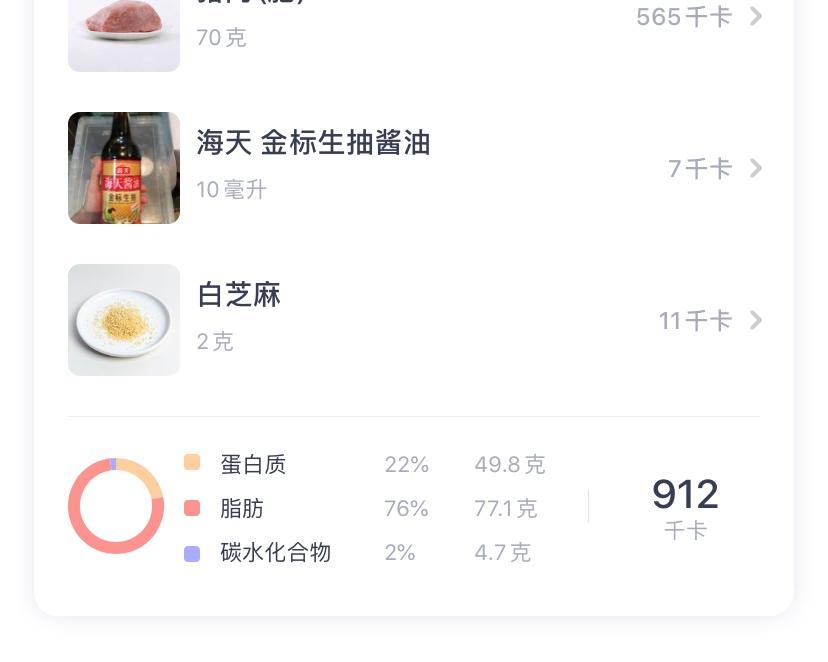Expand the 海天 金标生抽酱油 chevron arrow
828x662 pixels.
coord(756,168)
